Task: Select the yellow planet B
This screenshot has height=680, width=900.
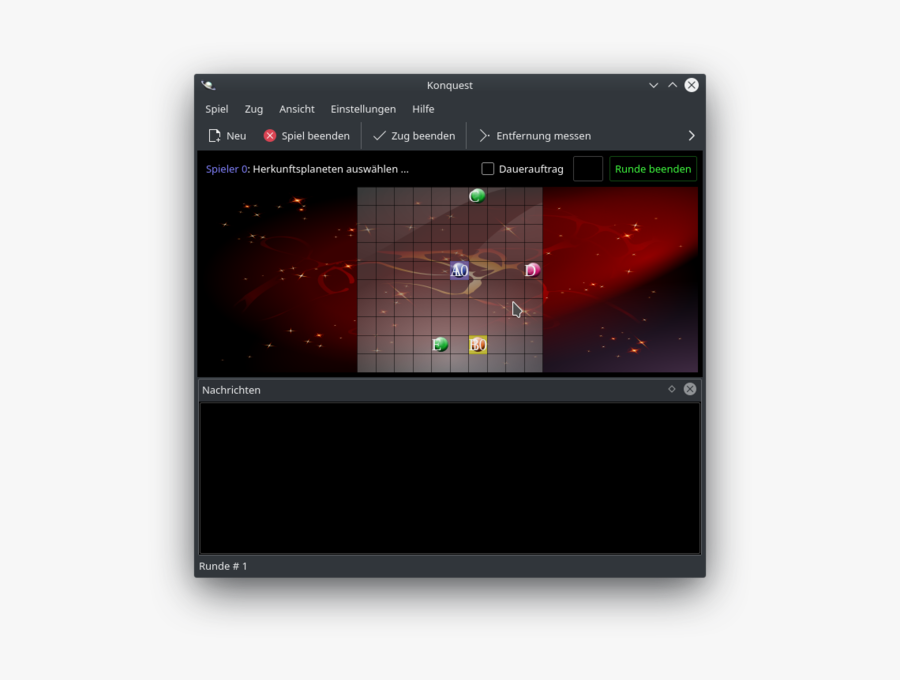Action: point(478,345)
